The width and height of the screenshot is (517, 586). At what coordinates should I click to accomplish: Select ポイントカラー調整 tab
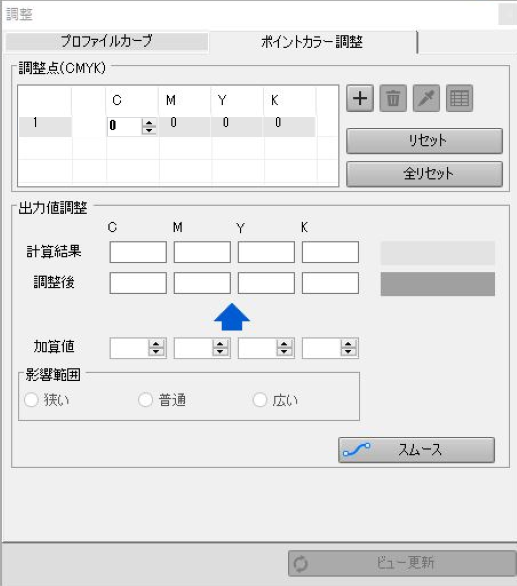click(312, 42)
